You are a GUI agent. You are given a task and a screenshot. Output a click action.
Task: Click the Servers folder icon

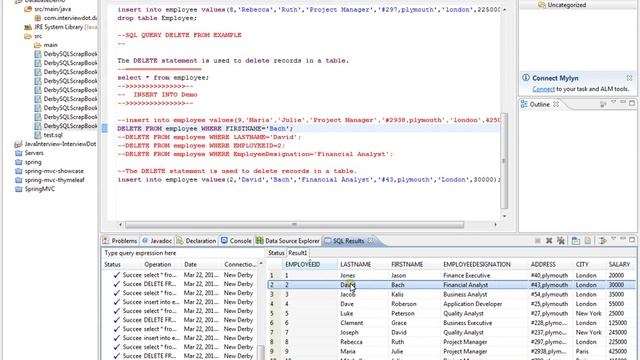[x=18, y=153]
